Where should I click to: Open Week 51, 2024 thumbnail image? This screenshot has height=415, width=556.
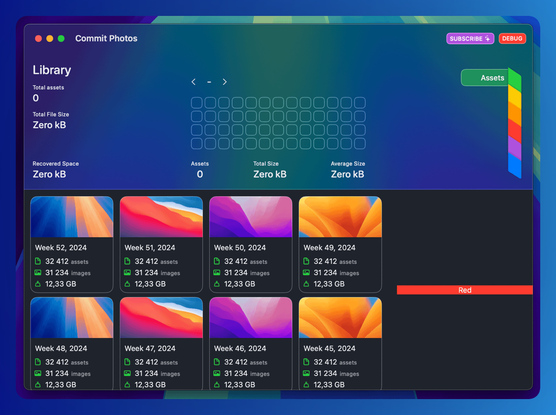161,217
